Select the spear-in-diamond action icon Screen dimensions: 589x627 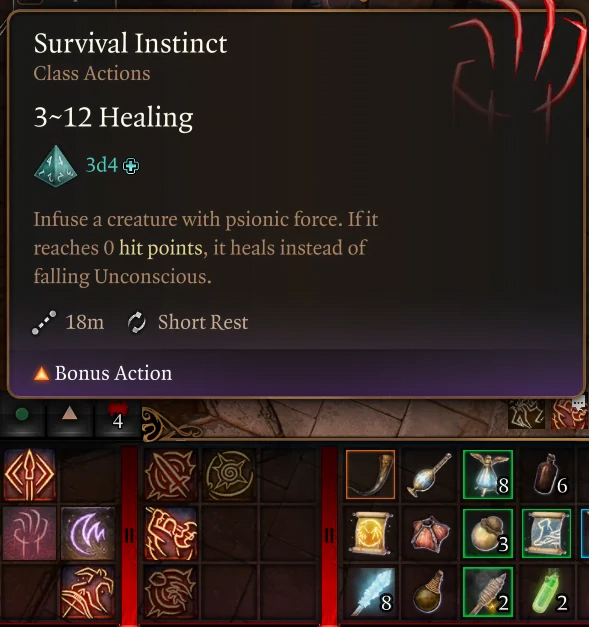pos(30,475)
